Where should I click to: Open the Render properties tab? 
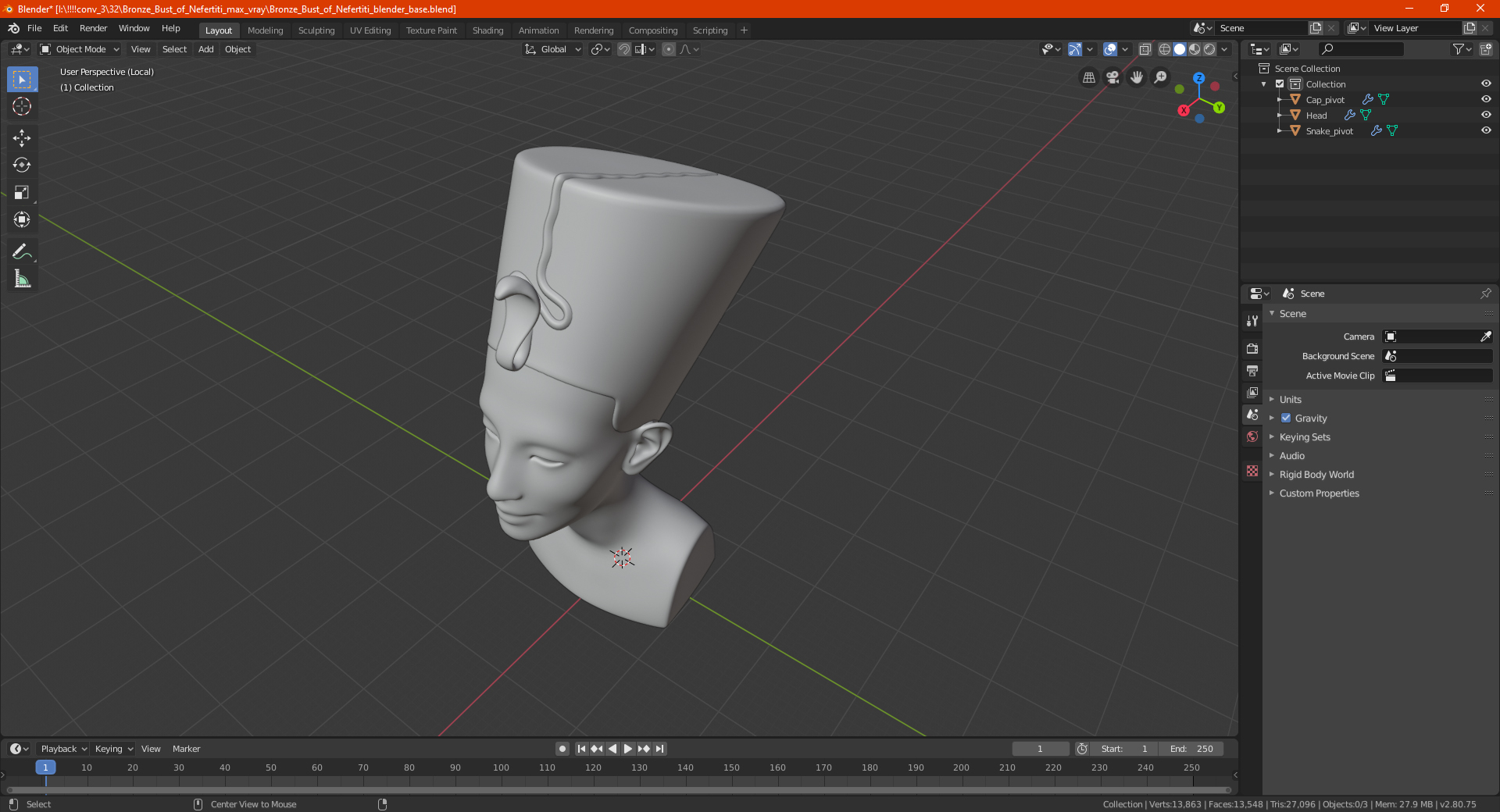[1252, 348]
